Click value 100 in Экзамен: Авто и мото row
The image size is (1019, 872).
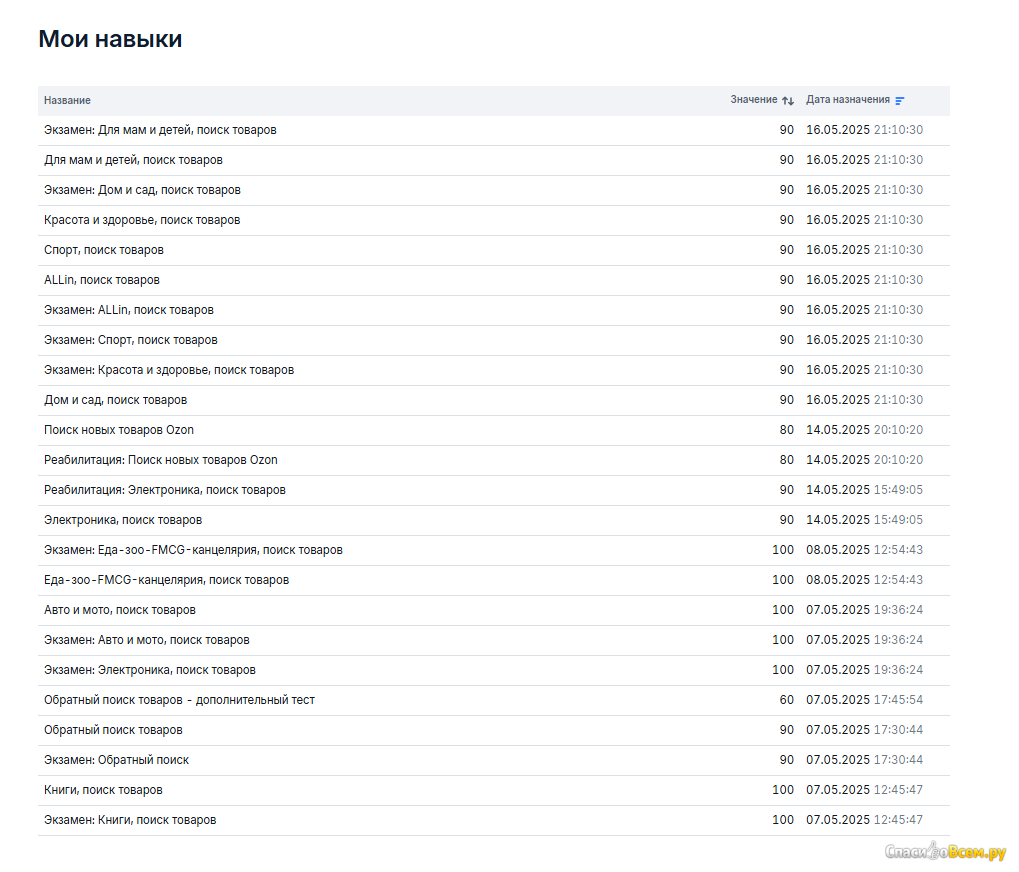[783, 640]
